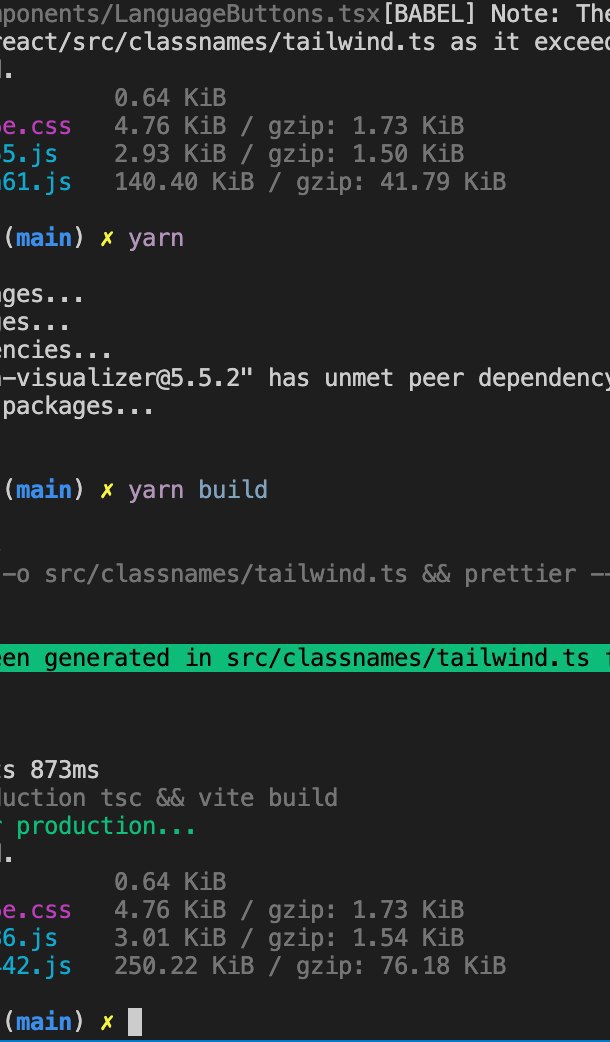The height and width of the screenshot is (1042, 610).
Task: Click the green 'production...' text
Action: click(106, 826)
